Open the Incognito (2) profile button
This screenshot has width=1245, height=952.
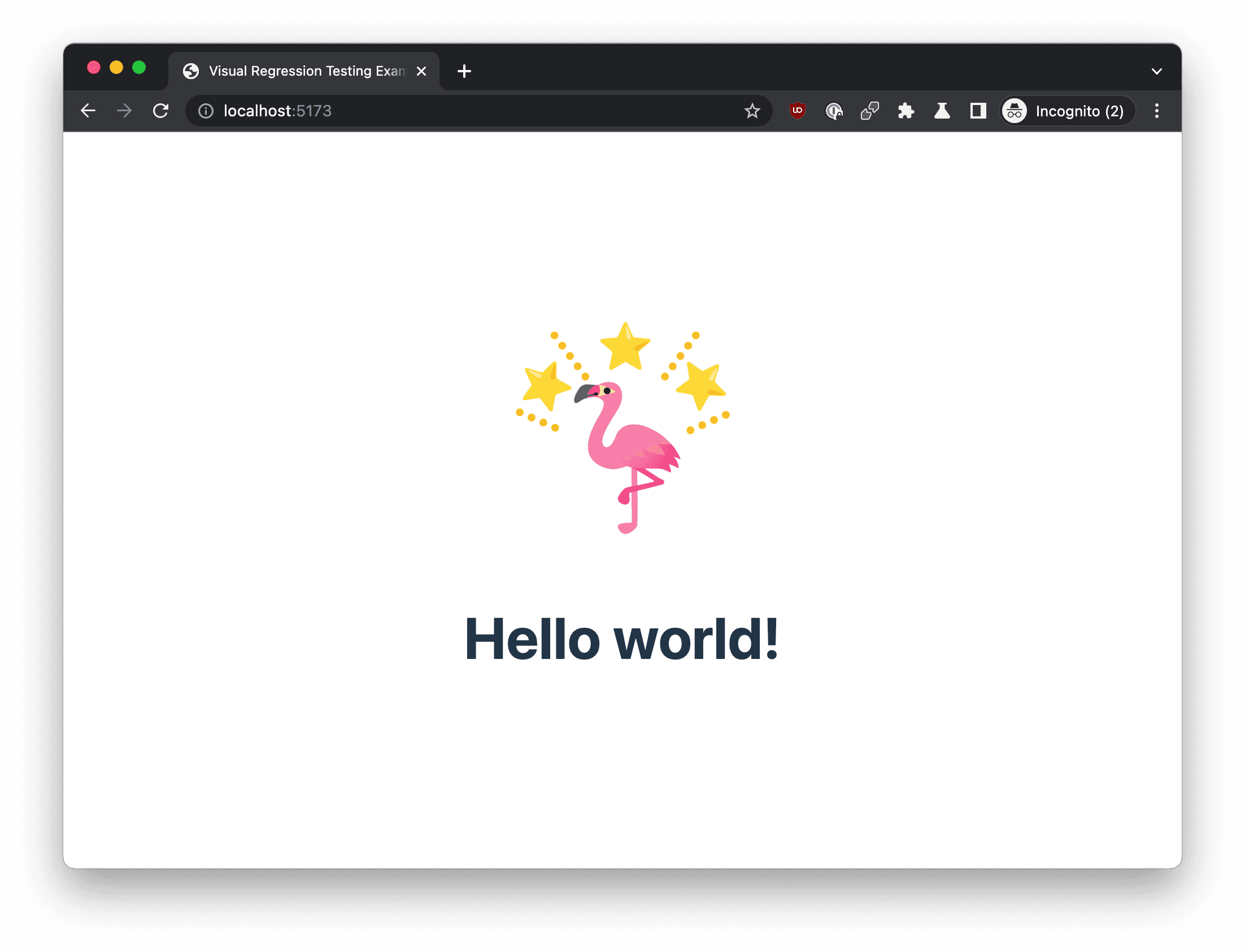pos(1068,111)
